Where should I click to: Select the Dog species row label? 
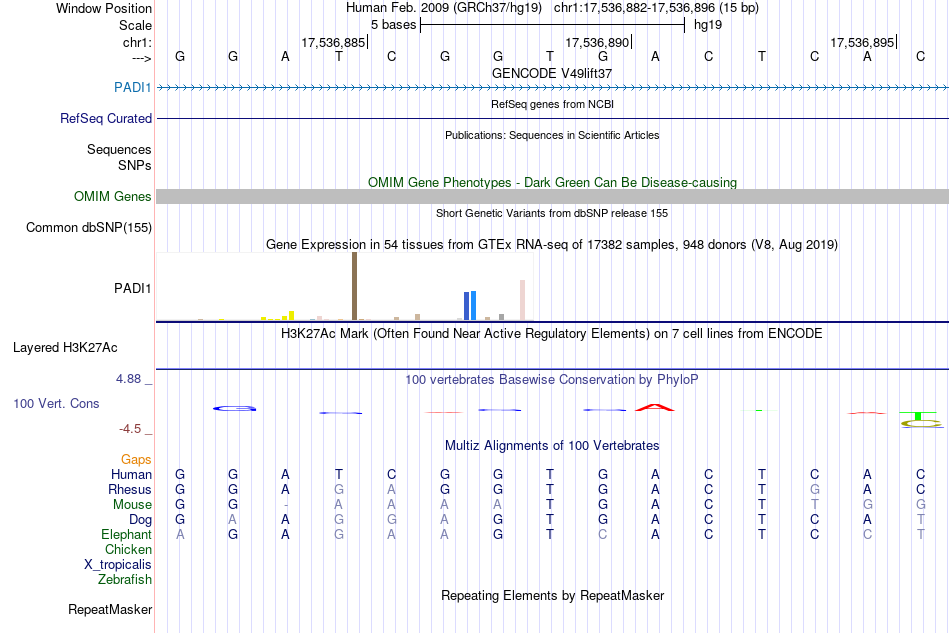point(140,520)
